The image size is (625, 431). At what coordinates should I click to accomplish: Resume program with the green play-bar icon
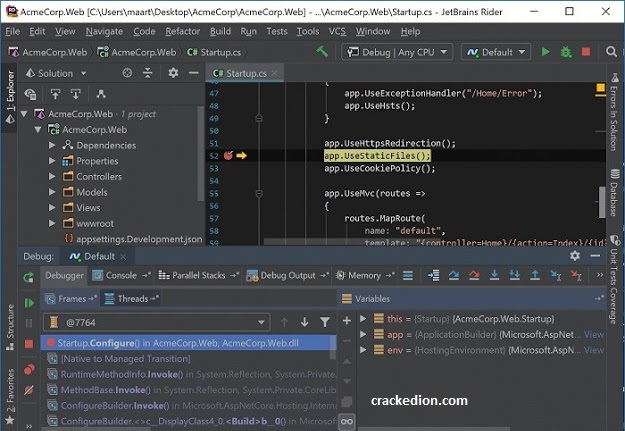(x=29, y=303)
